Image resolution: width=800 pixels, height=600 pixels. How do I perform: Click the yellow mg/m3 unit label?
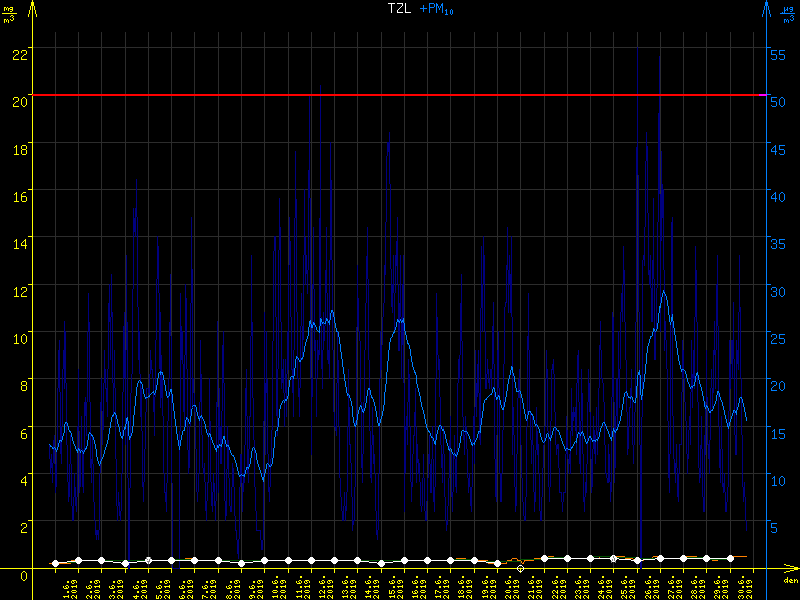pos(8,12)
